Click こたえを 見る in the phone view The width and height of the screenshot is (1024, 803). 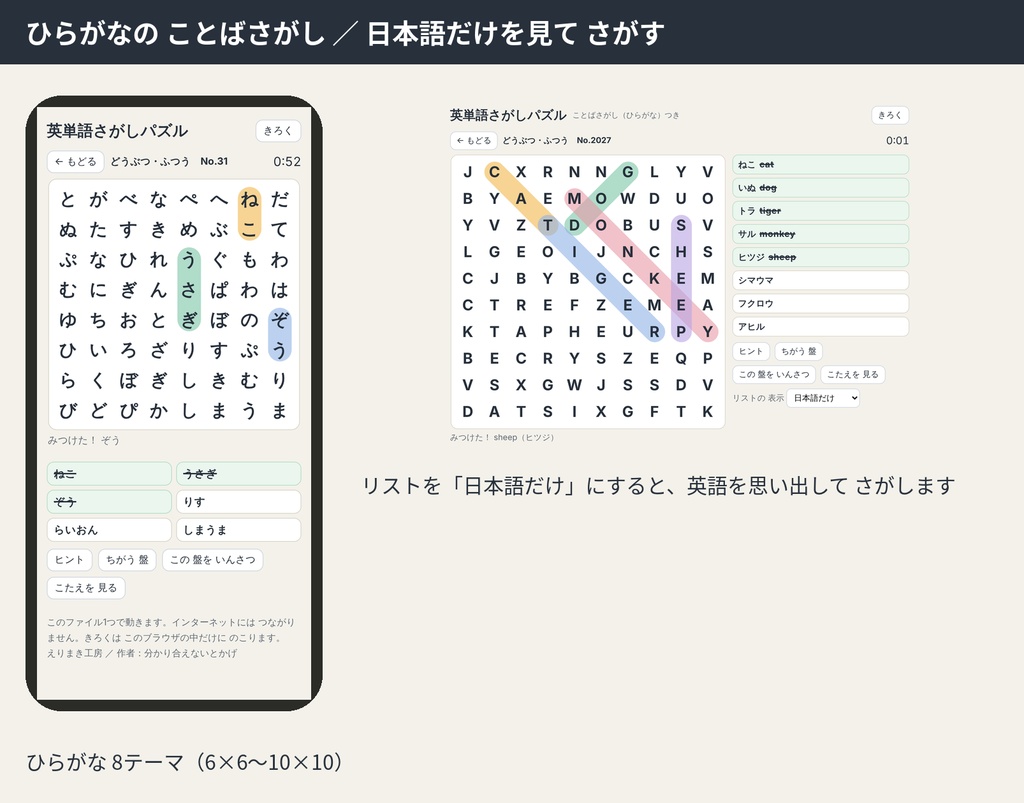click(86, 588)
